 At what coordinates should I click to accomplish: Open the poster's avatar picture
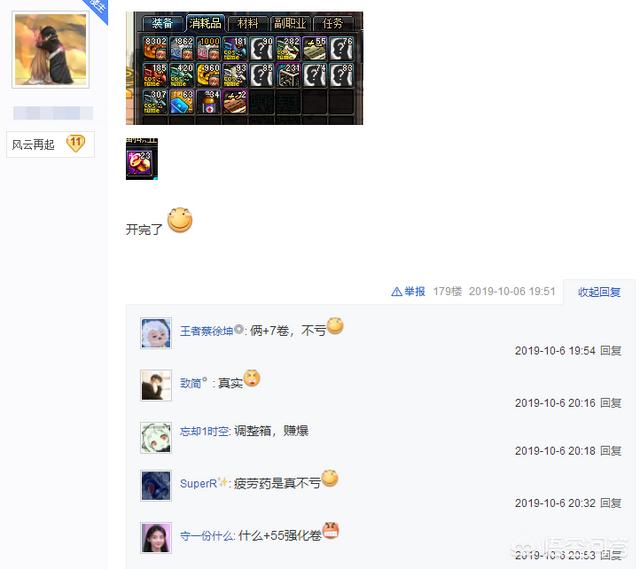click(51, 50)
